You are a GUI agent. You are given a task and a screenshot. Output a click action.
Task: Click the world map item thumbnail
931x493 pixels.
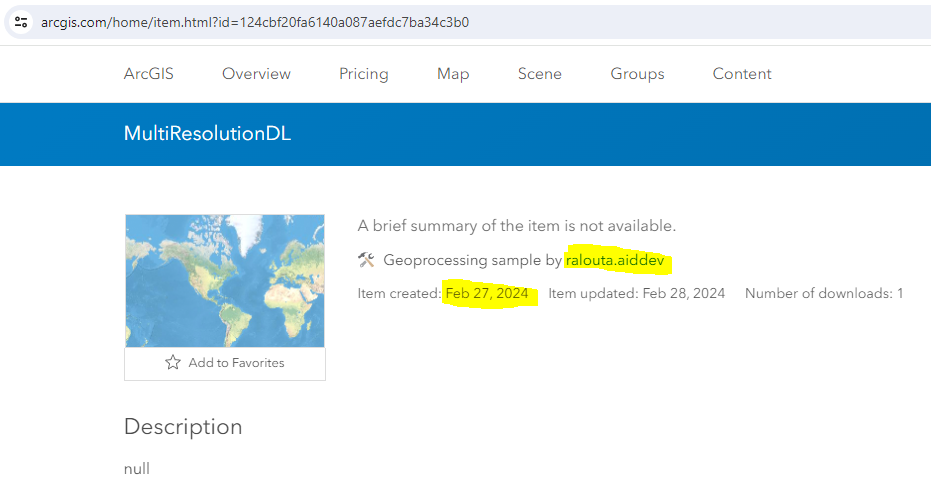pos(225,281)
